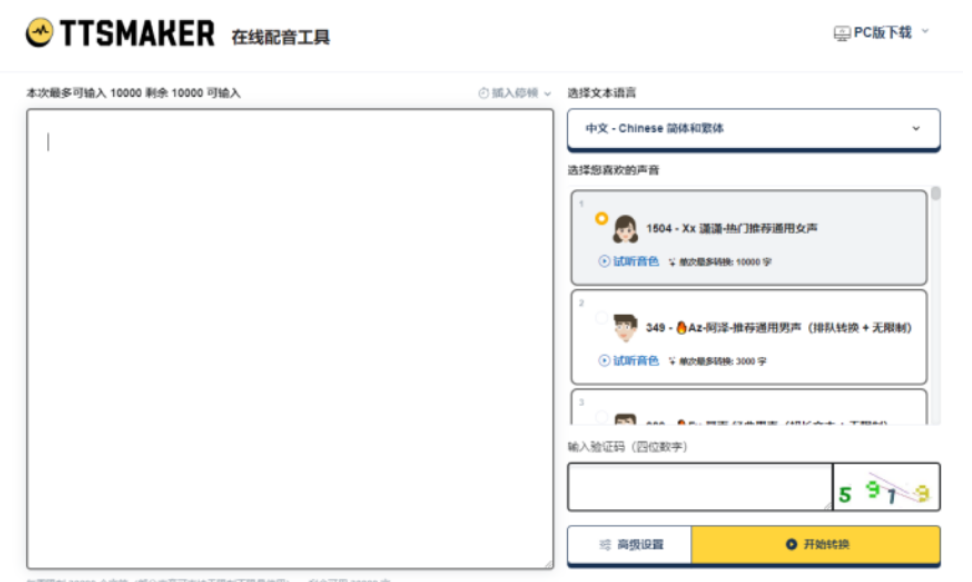
Task: Click the 试听音色 link for 阿泽 voice
Action: pyautogui.click(x=635, y=361)
